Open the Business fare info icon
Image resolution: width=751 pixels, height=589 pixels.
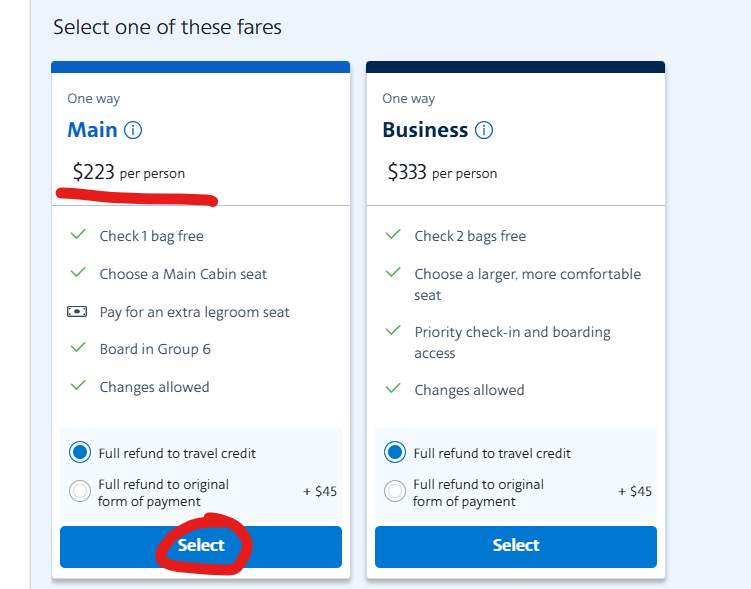click(484, 130)
